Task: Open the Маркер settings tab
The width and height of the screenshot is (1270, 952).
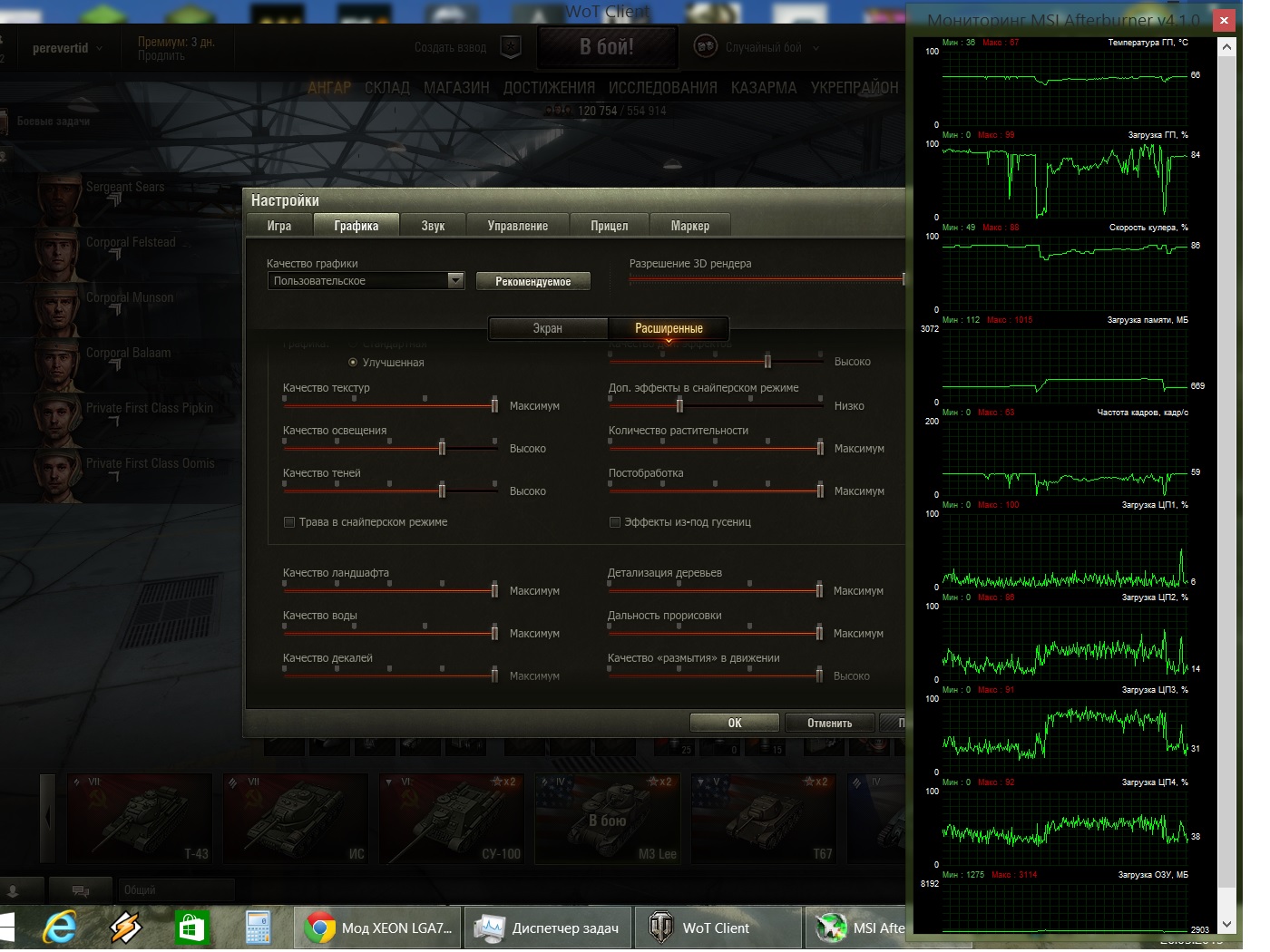Action: click(x=690, y=226)
